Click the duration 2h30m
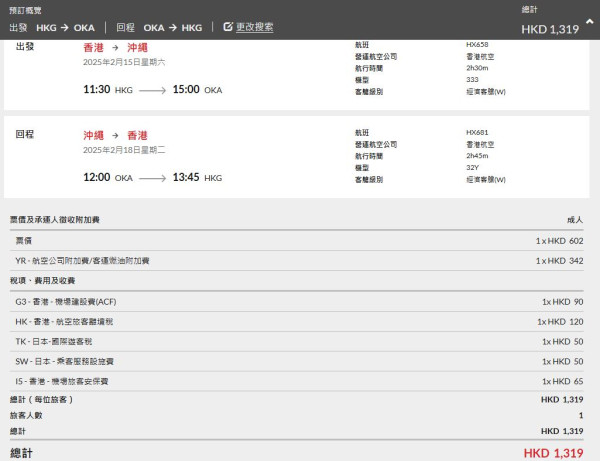 pos(477,68)
